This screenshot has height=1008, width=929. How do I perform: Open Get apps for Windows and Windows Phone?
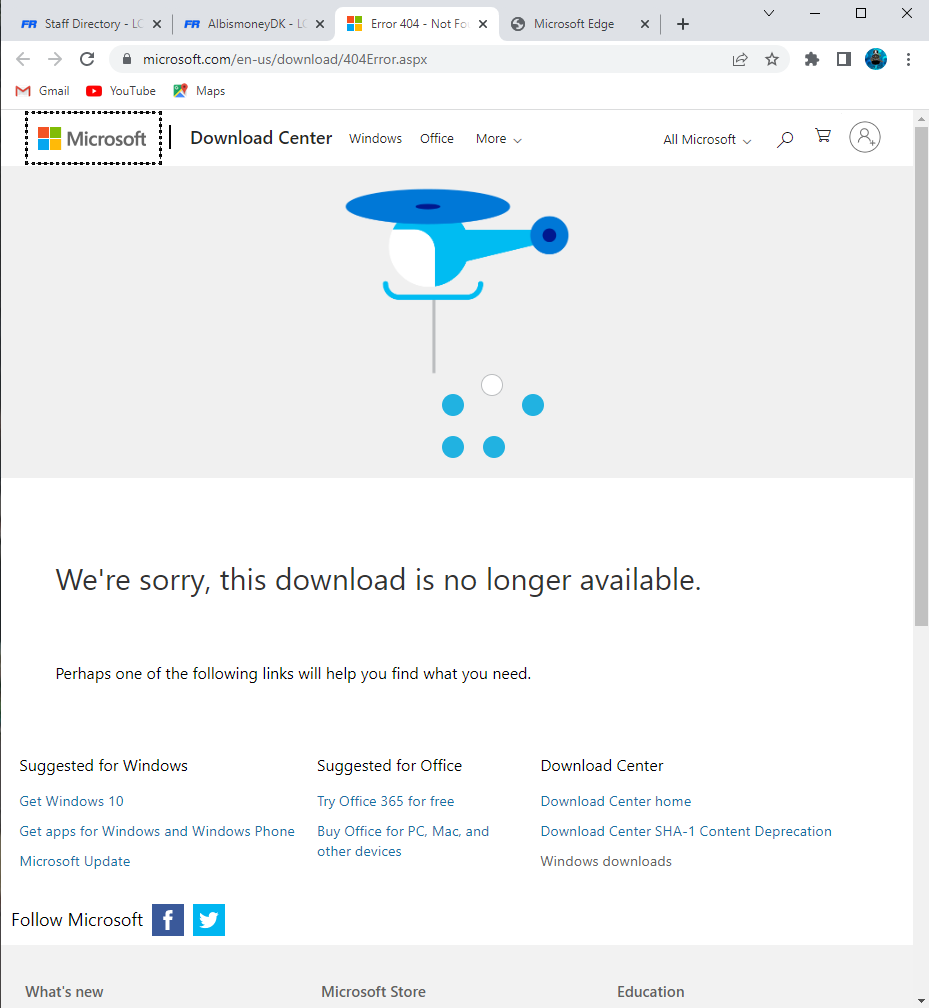[x=157, y=831]
